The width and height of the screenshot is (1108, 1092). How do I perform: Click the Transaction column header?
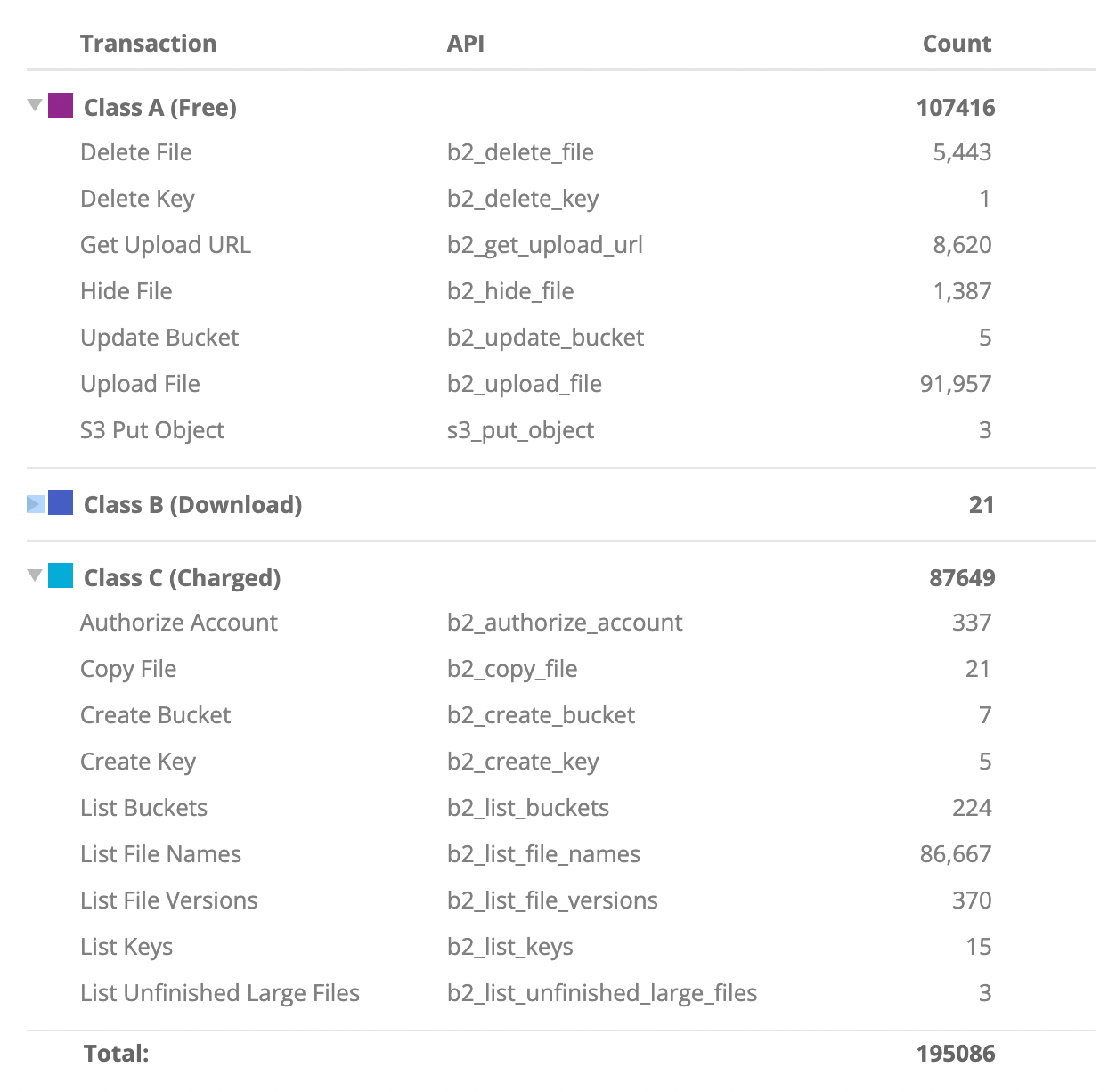pyautogui.click(x=148, y=44)
